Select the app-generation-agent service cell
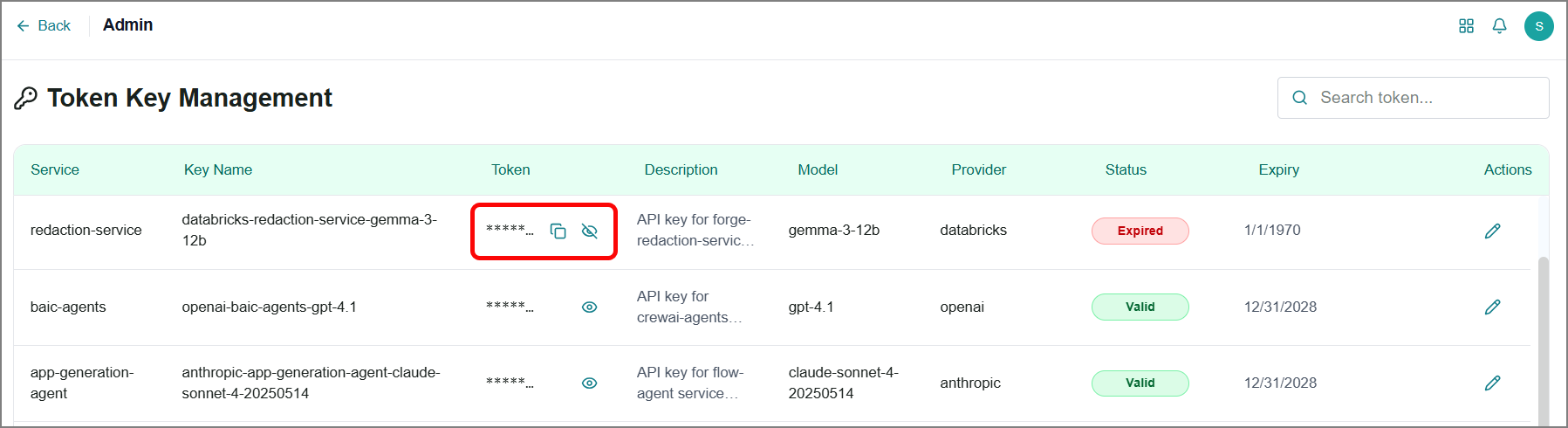 [82, 383]
